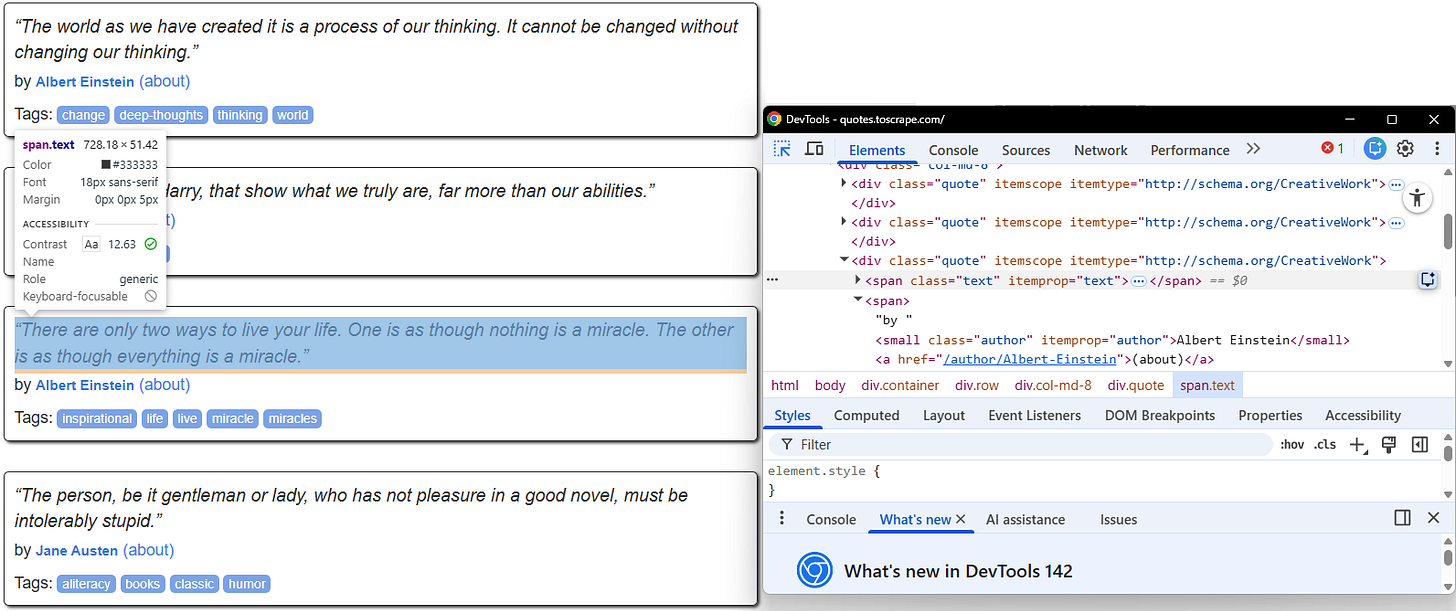
Task: Open the Console tab in the bottom drawer
Action: tap(831, 519)
